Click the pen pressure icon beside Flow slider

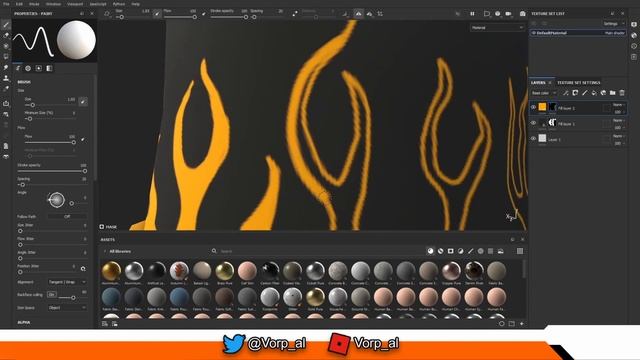[x=83, y=140]
